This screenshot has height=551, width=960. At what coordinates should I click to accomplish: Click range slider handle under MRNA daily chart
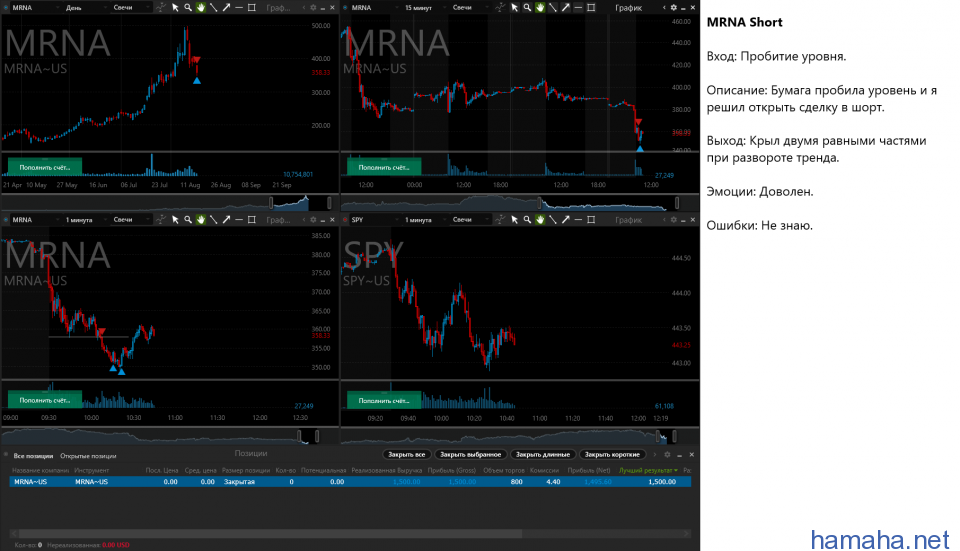pos(271,202)
